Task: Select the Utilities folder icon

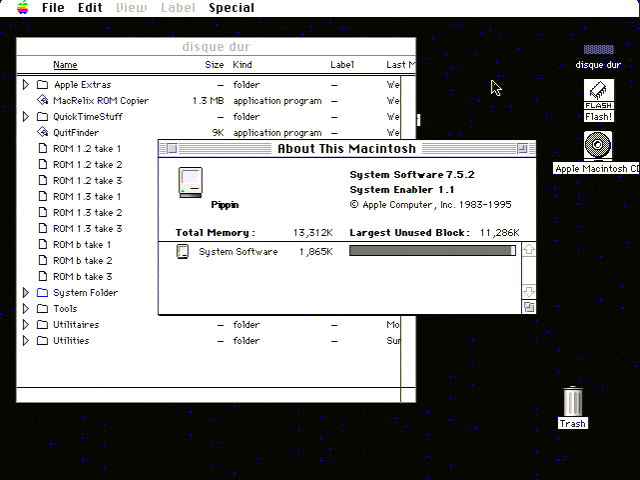Action: [42, 340]
